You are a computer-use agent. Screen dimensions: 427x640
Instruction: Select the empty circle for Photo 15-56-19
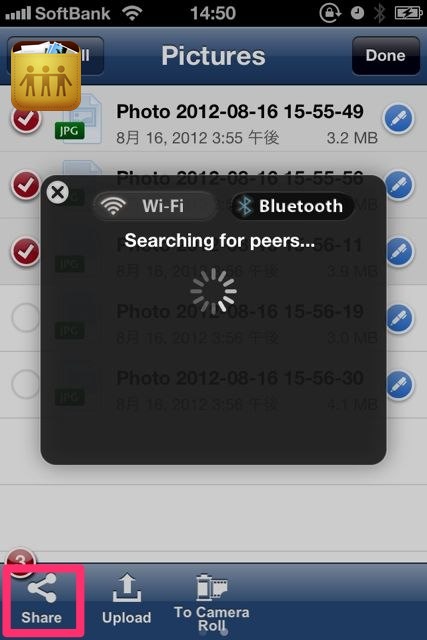[x=26, y=318]
